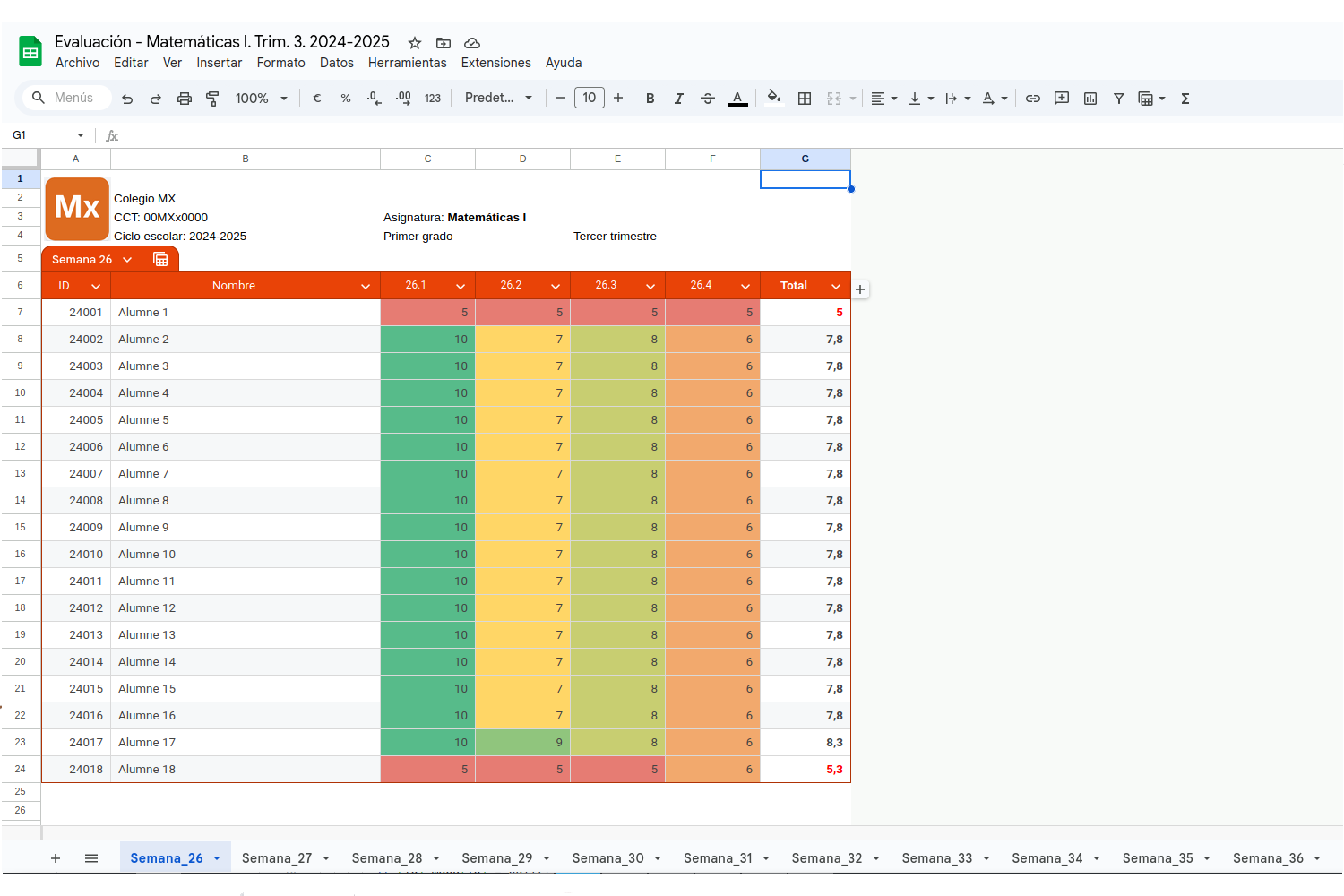Click the Menús search box
The image size is (1344, 896).
coord(67,98)
